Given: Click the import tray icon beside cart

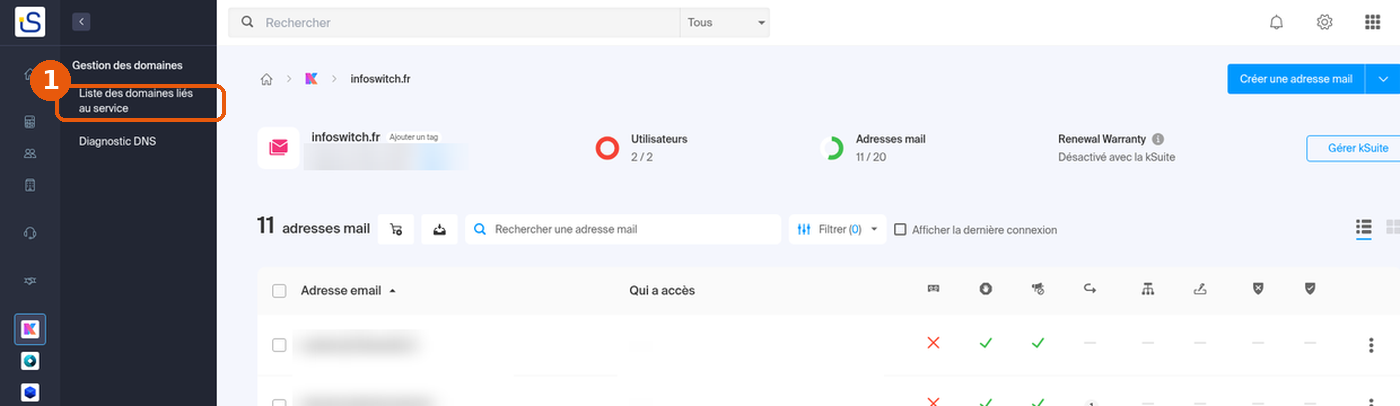Looking at the screenshot, I should click(x=440, y=229).
